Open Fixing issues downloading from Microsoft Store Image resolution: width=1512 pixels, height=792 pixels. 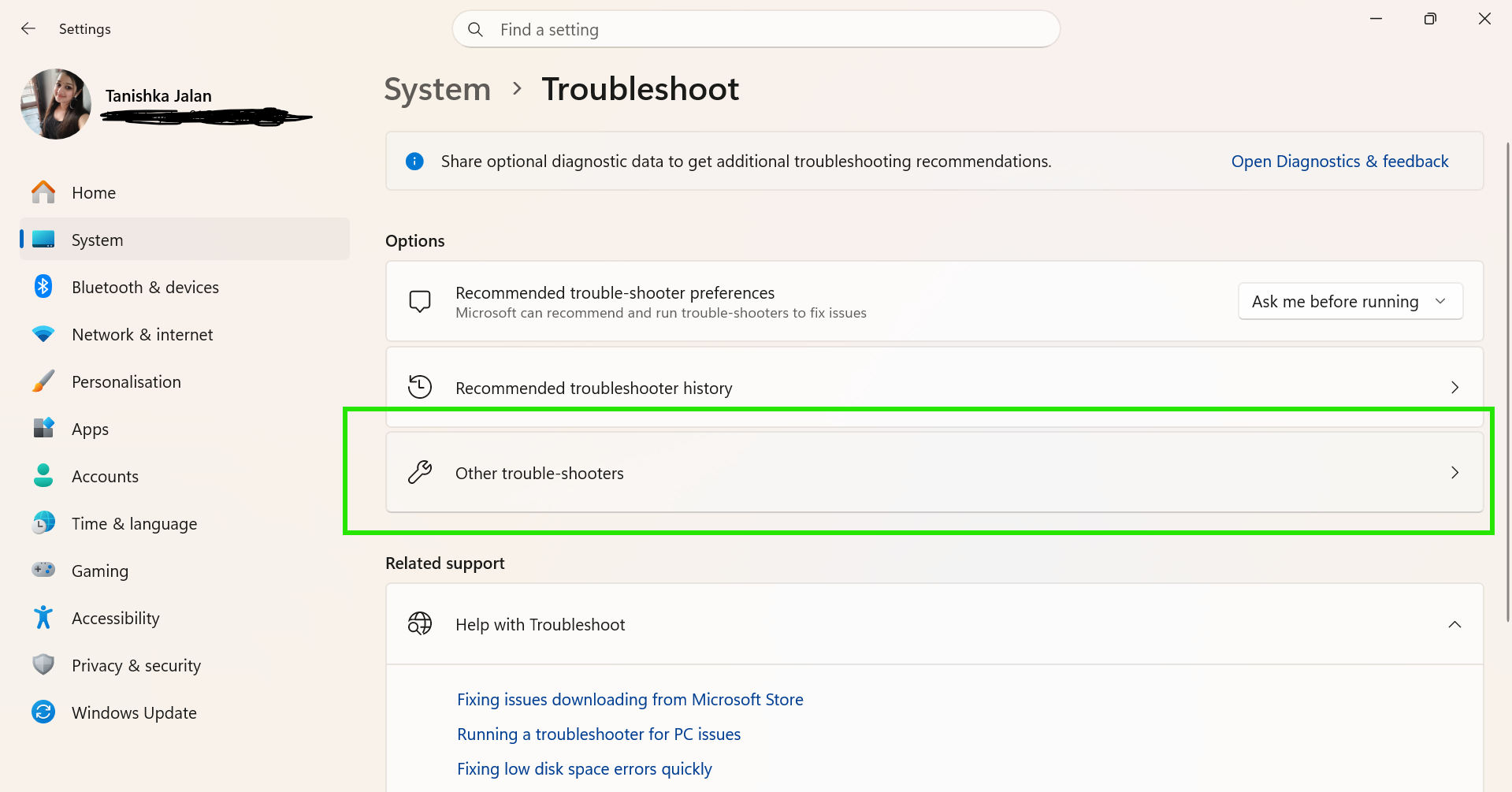tap(630, 700)
